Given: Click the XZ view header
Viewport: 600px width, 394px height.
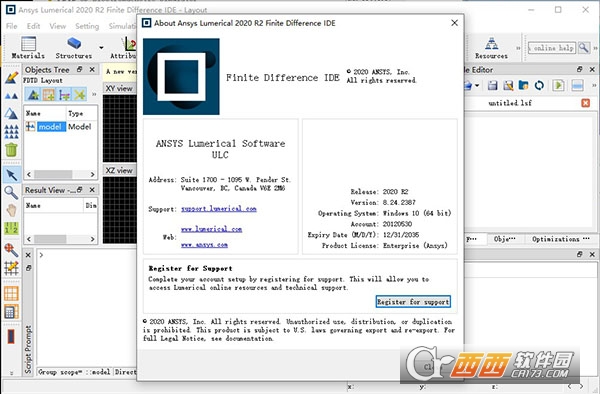Looking at the screenshot, I should 120,170.
